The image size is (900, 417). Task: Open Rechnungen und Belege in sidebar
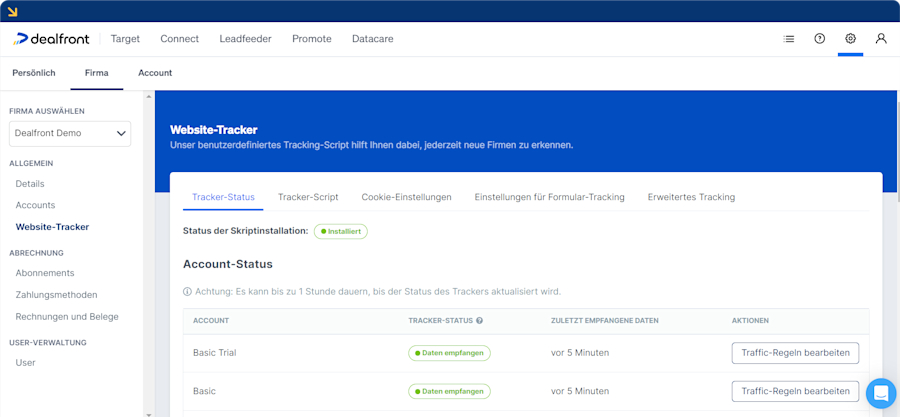coord(67,317)
